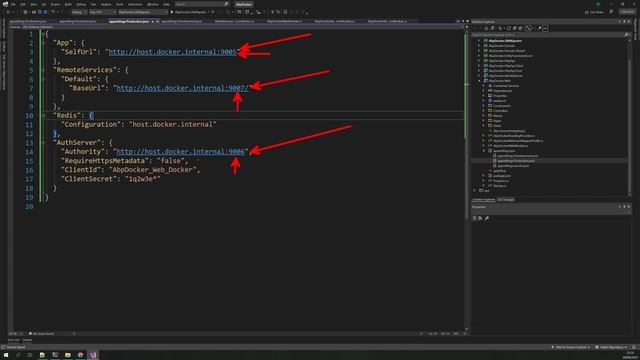Close the active appsettings.Production.json tab
Viewport: 640px width, 360px height.
[158, 21]
